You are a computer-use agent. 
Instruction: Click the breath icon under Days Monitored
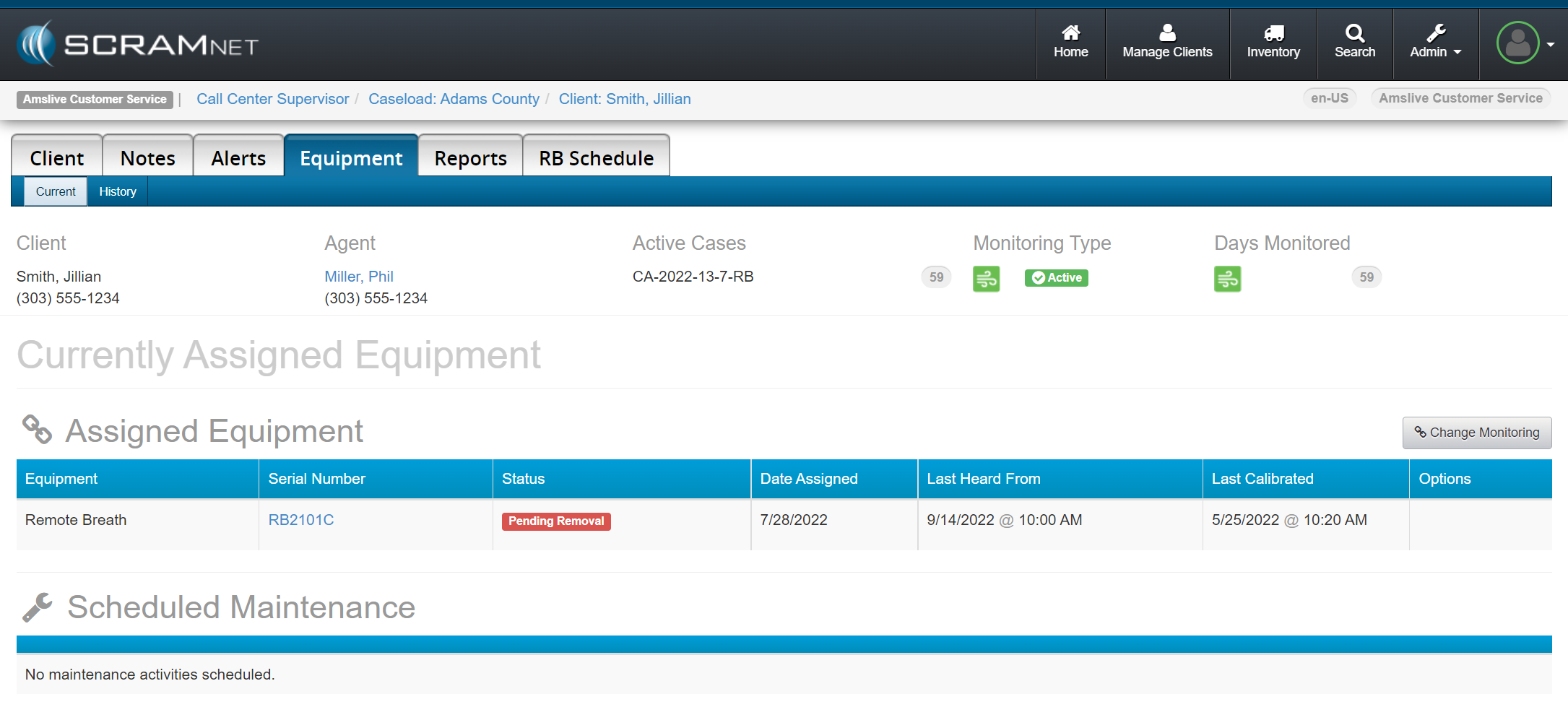point(1227,278)
